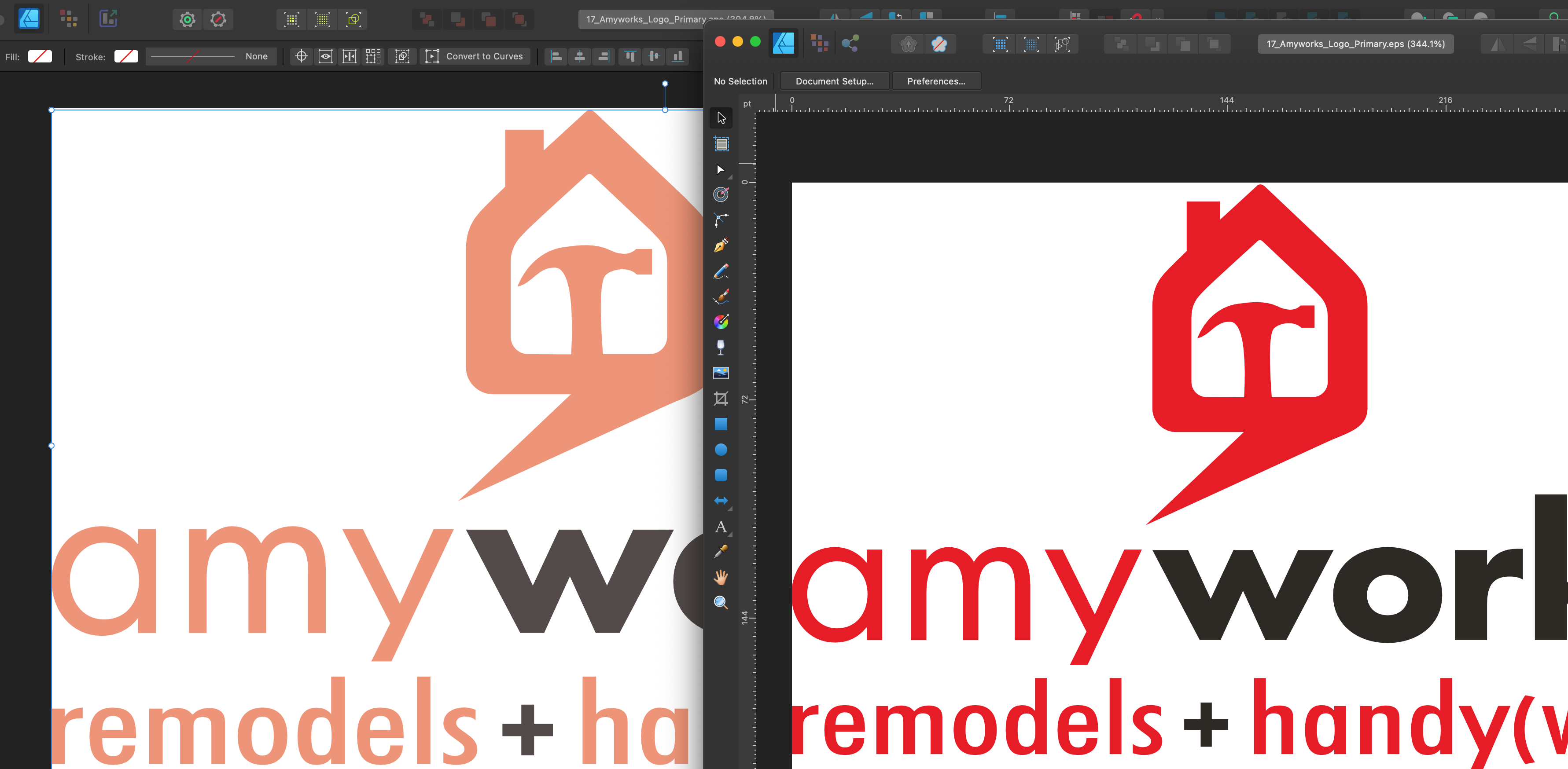Screen dimensions: 1568x769
Task: Select the Ellipse tool
Action: point(721,450)
